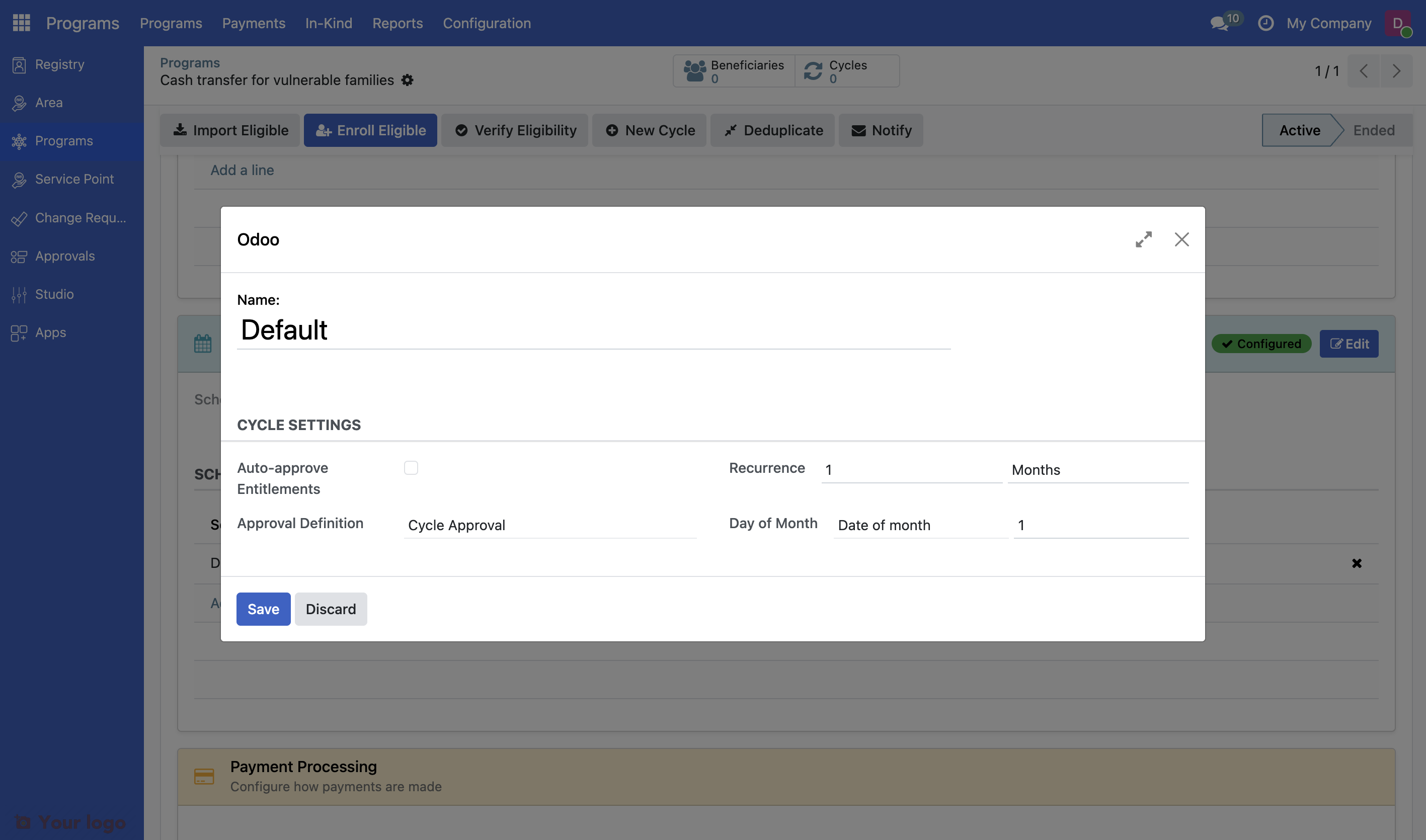
Task: Expand the dialog to full screen
Action: click(x=1144, y=239)
